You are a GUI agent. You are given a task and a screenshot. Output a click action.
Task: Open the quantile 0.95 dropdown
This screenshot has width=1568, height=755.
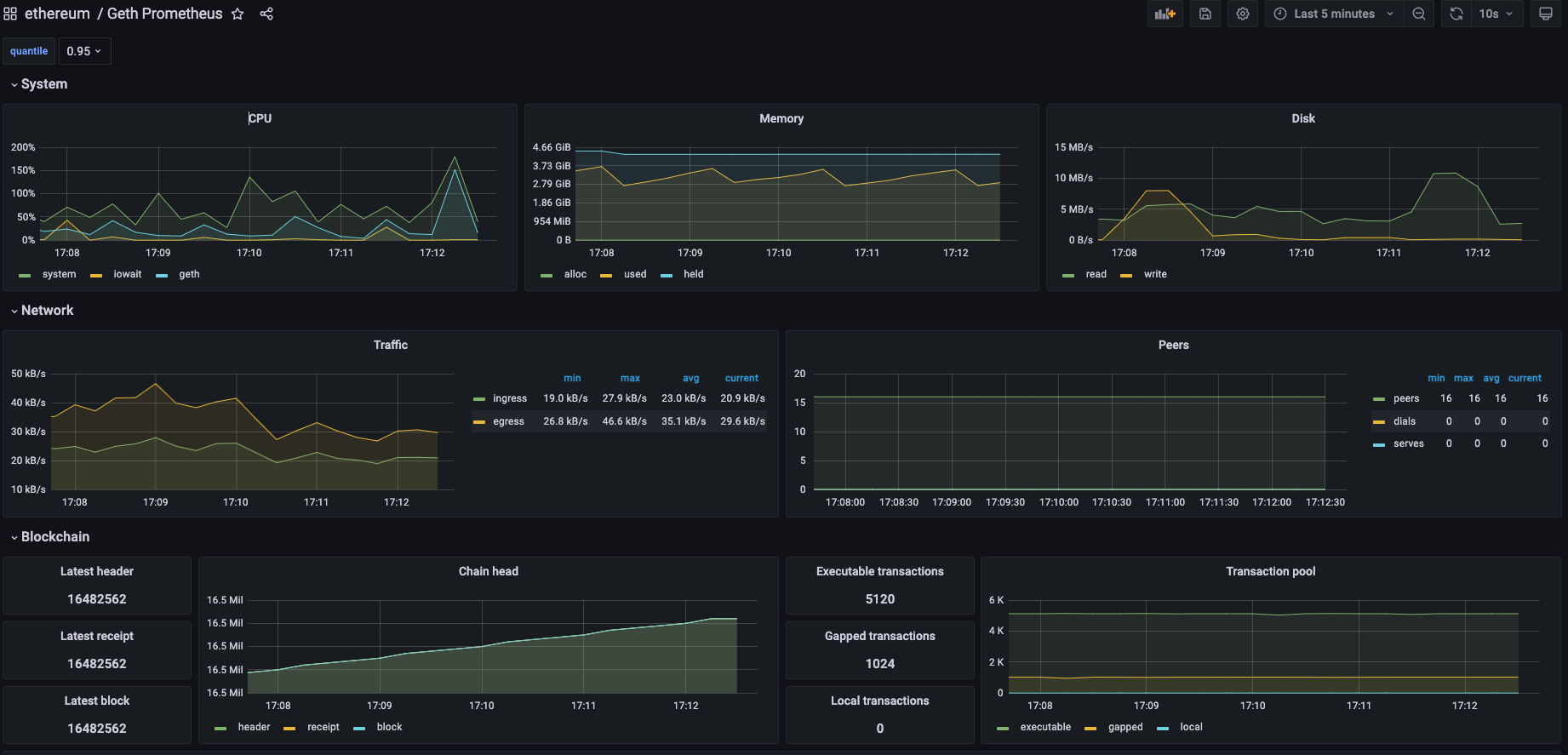pos(84,51)
